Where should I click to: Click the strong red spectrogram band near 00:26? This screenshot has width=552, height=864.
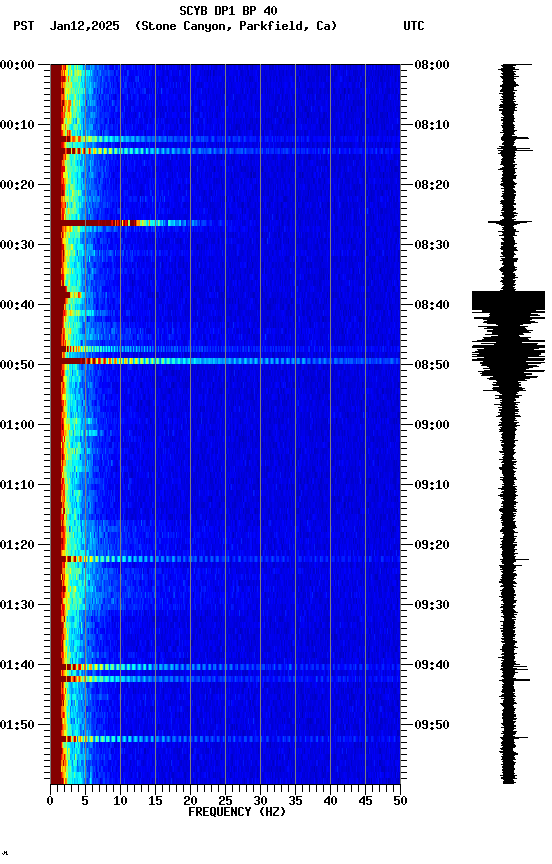138,223
